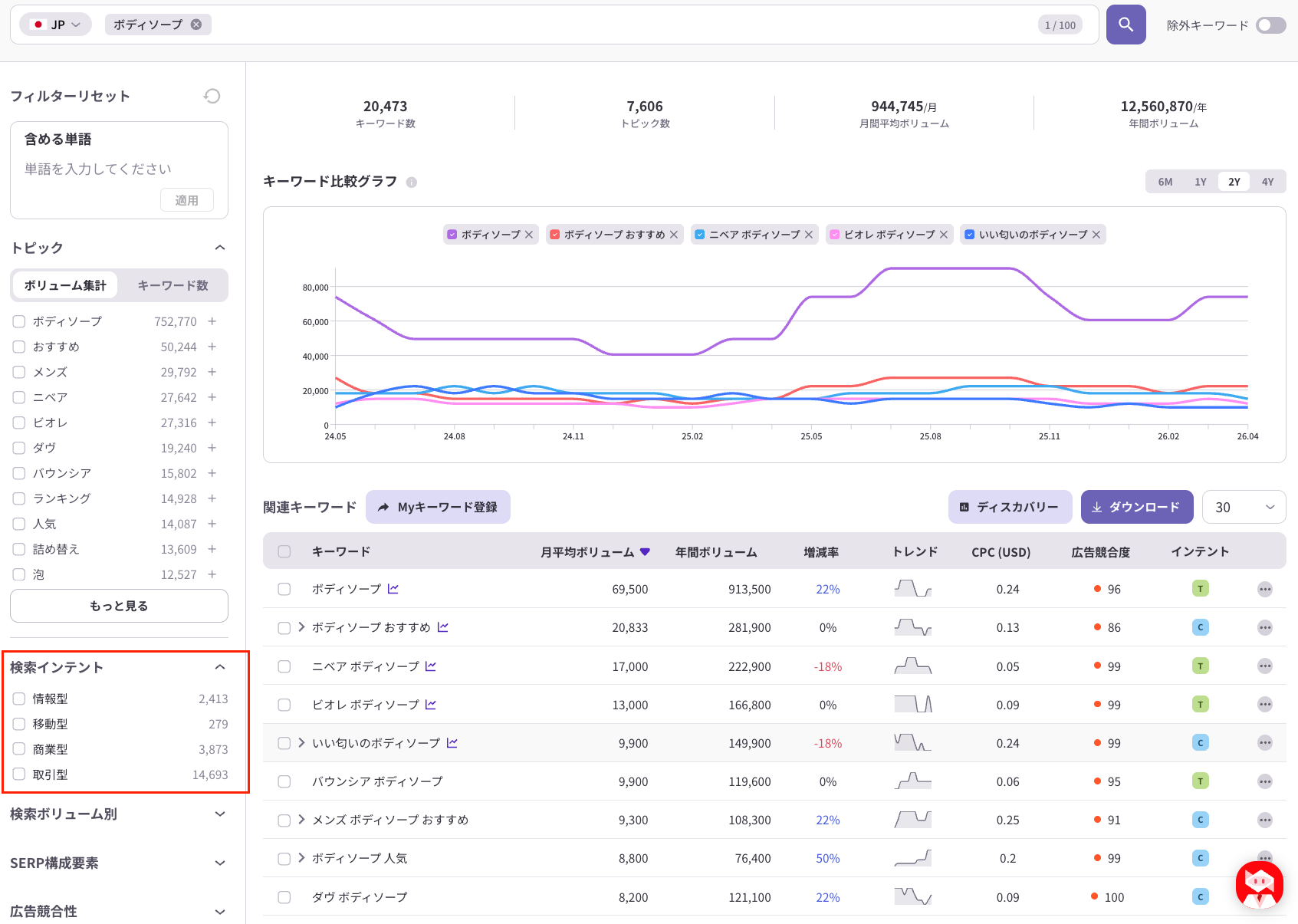
Task: Add ダヴ topic with plus icon
Action: click(x=212, y=448)
